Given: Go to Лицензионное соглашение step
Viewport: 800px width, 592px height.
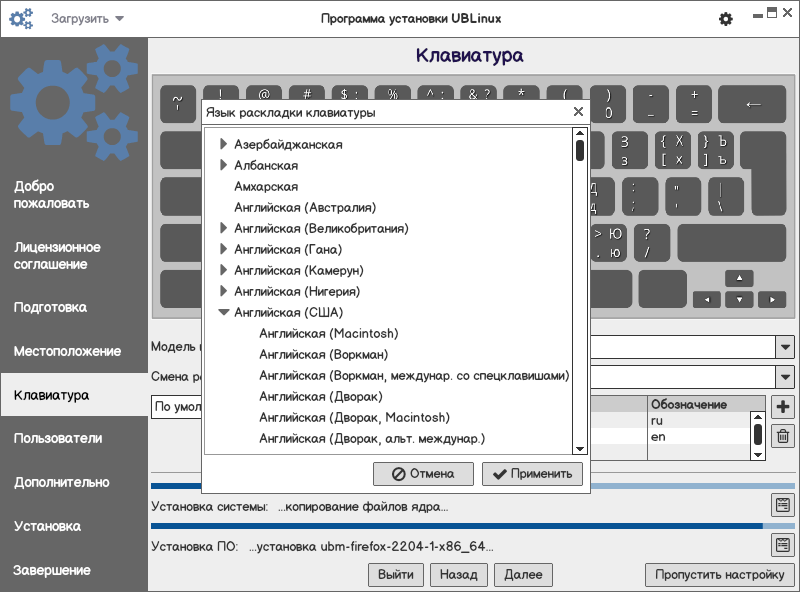Looking at the screenshot, I should 57,256.
